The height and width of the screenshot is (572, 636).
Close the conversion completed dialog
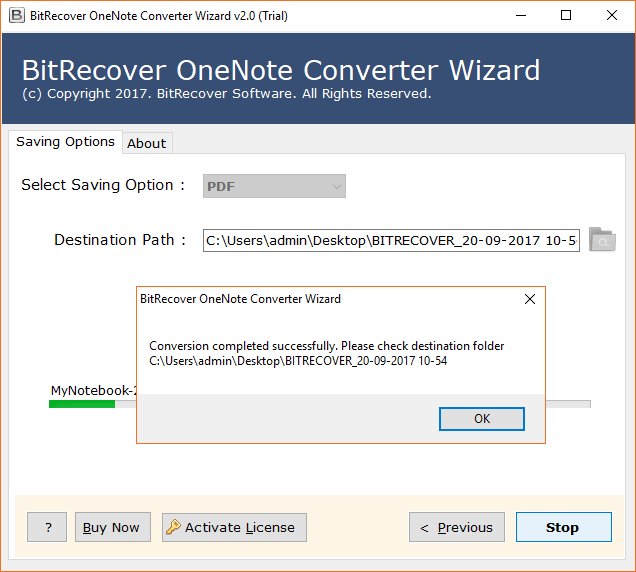530,299
